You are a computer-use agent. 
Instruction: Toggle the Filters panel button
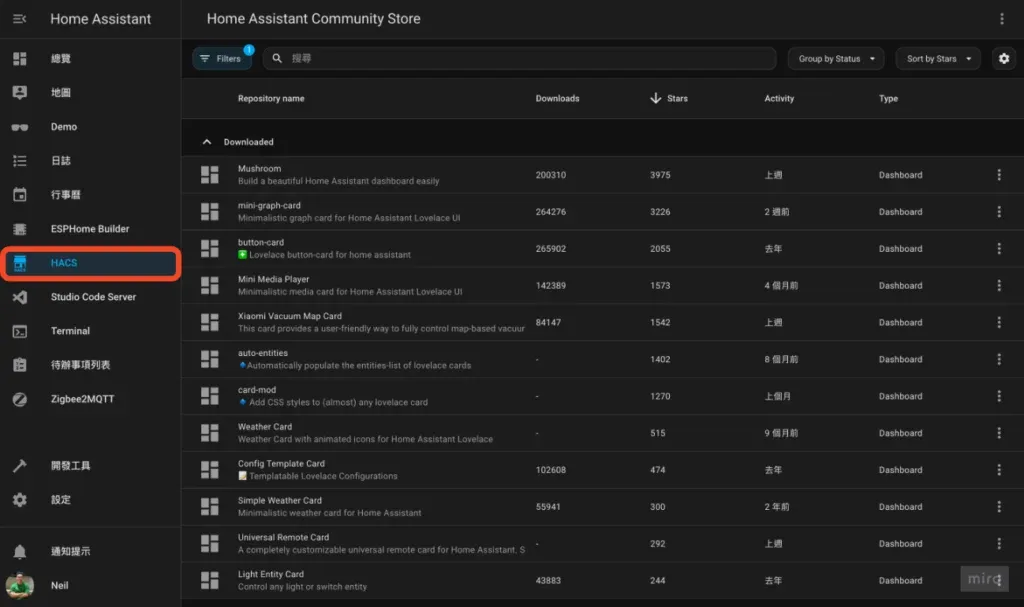[222, 59]
